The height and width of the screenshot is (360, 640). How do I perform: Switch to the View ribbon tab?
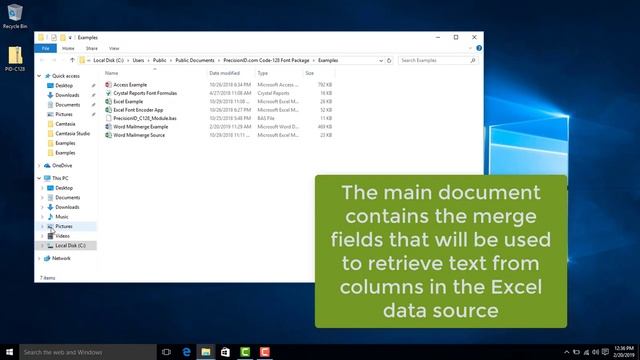(114, 48)
